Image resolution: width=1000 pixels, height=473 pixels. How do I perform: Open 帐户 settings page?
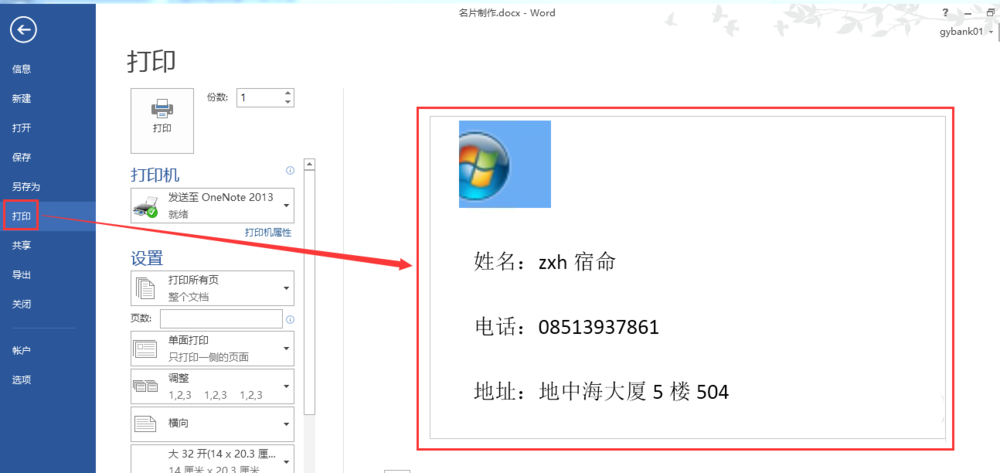22,351
